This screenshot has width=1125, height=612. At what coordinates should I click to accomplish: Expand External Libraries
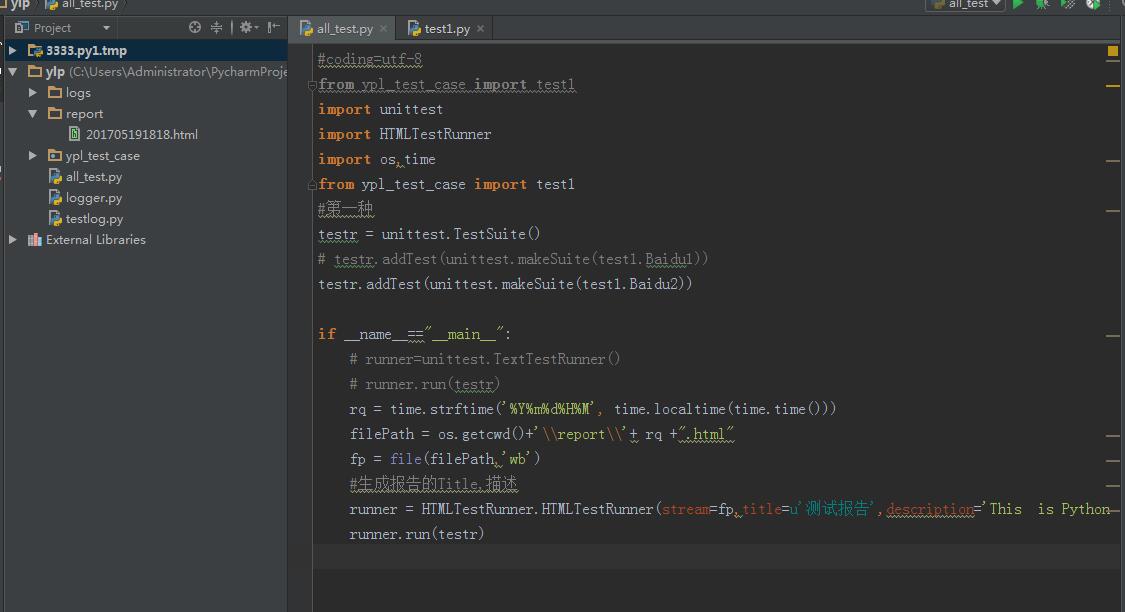tap(12, 240)
